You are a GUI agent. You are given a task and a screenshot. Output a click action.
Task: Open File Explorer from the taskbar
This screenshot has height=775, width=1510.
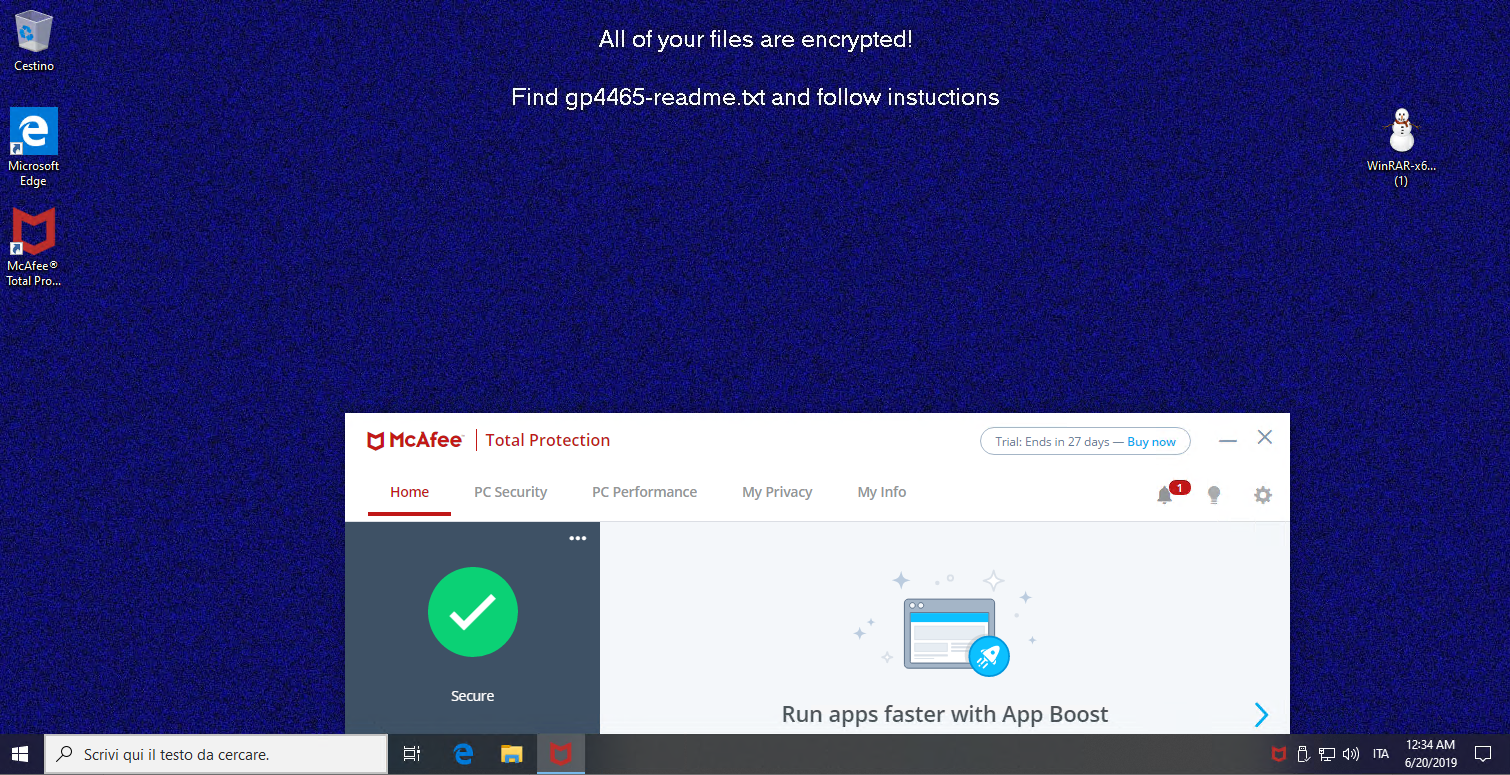pos(512,755)
